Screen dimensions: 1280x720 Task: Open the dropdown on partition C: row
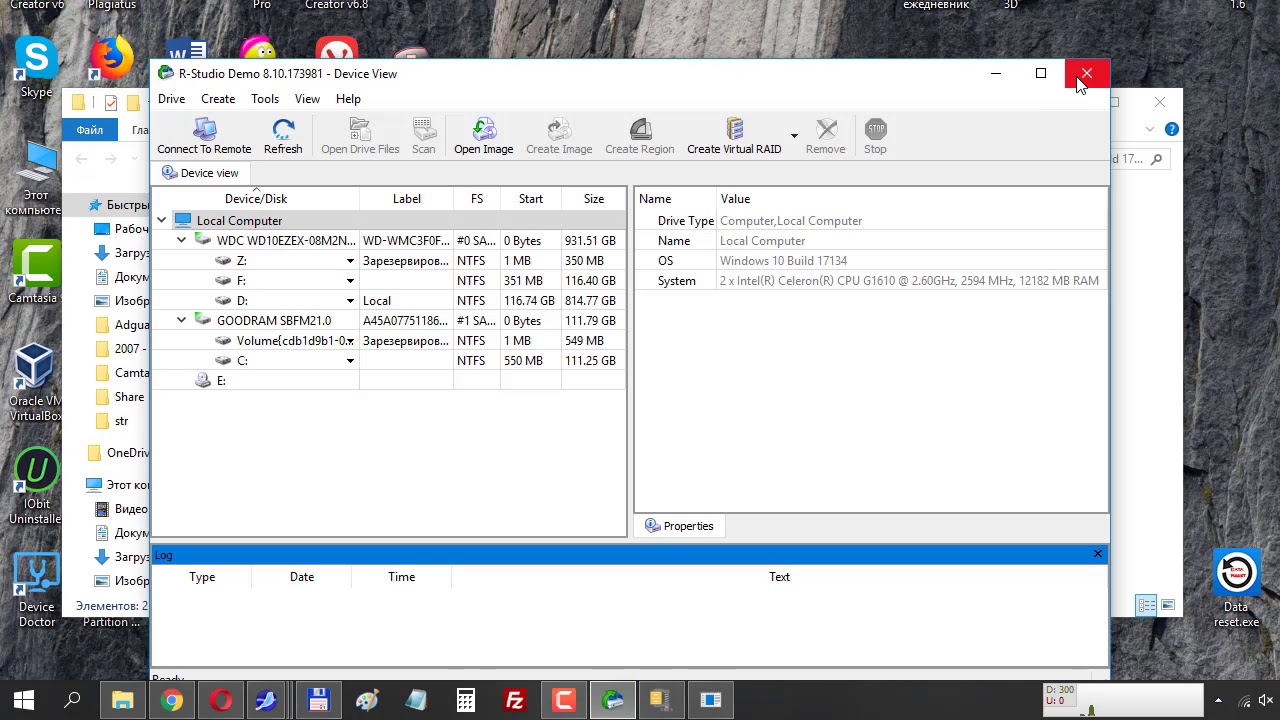click(x=350, y=361)
